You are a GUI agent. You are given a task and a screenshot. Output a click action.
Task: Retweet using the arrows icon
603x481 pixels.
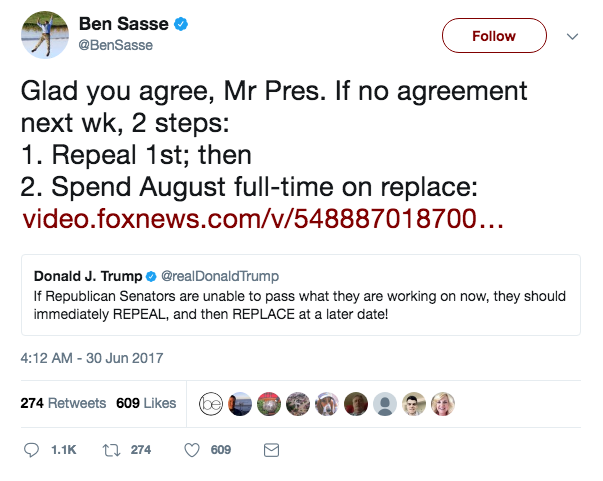click(x=112, y=450)
